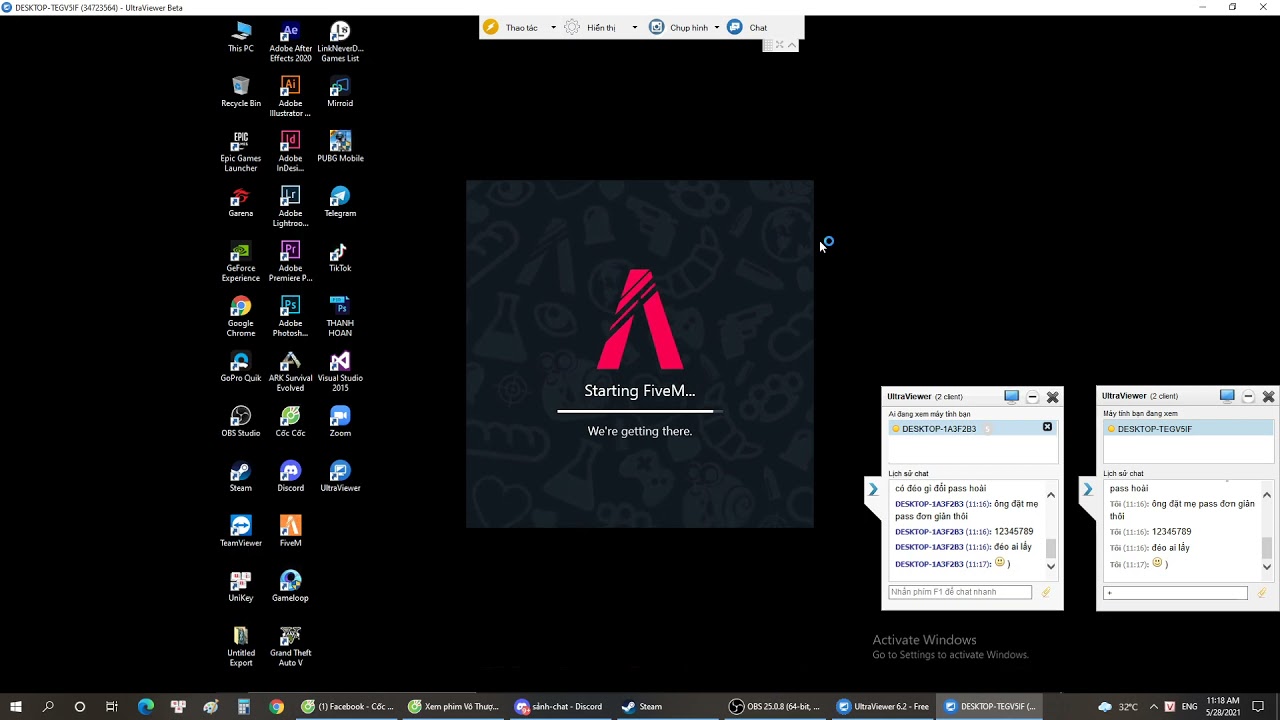This screenshot has width=1280, height=720.
Task: Click attach-file paperclip beside 'Nhấn phím F1' field
Action: [1046, 592]
